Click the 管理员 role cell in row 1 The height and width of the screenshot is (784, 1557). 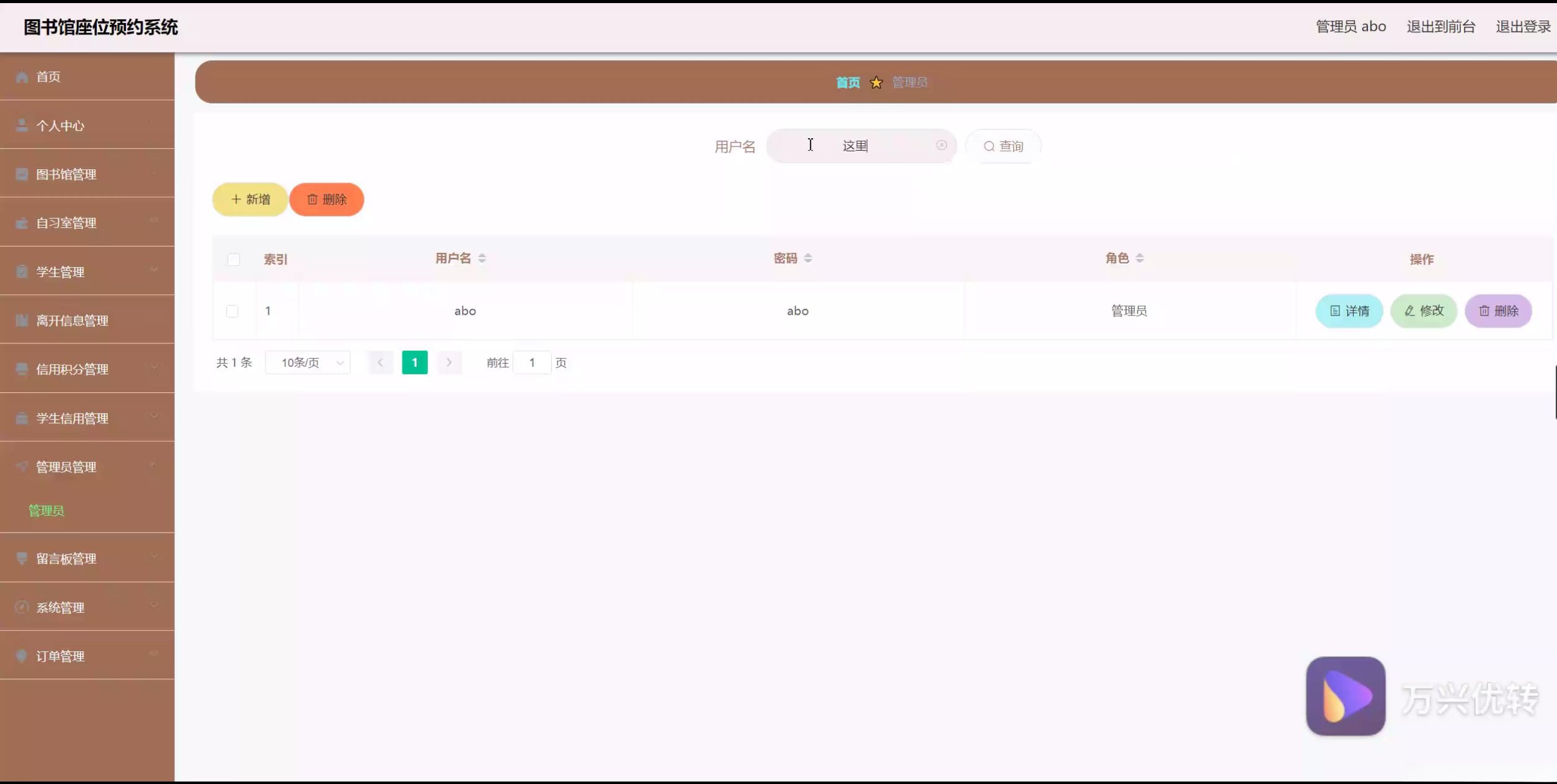coord(1129,311)
